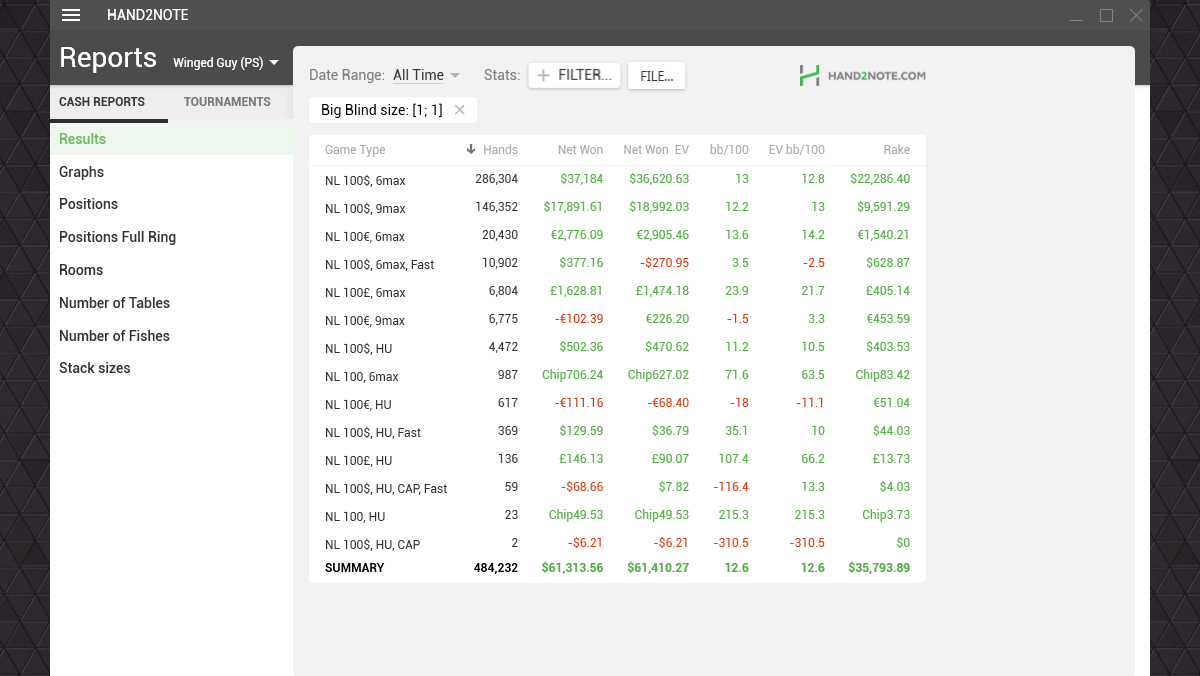Click the Chip706.24 net won value

click(x=573, y=375)
